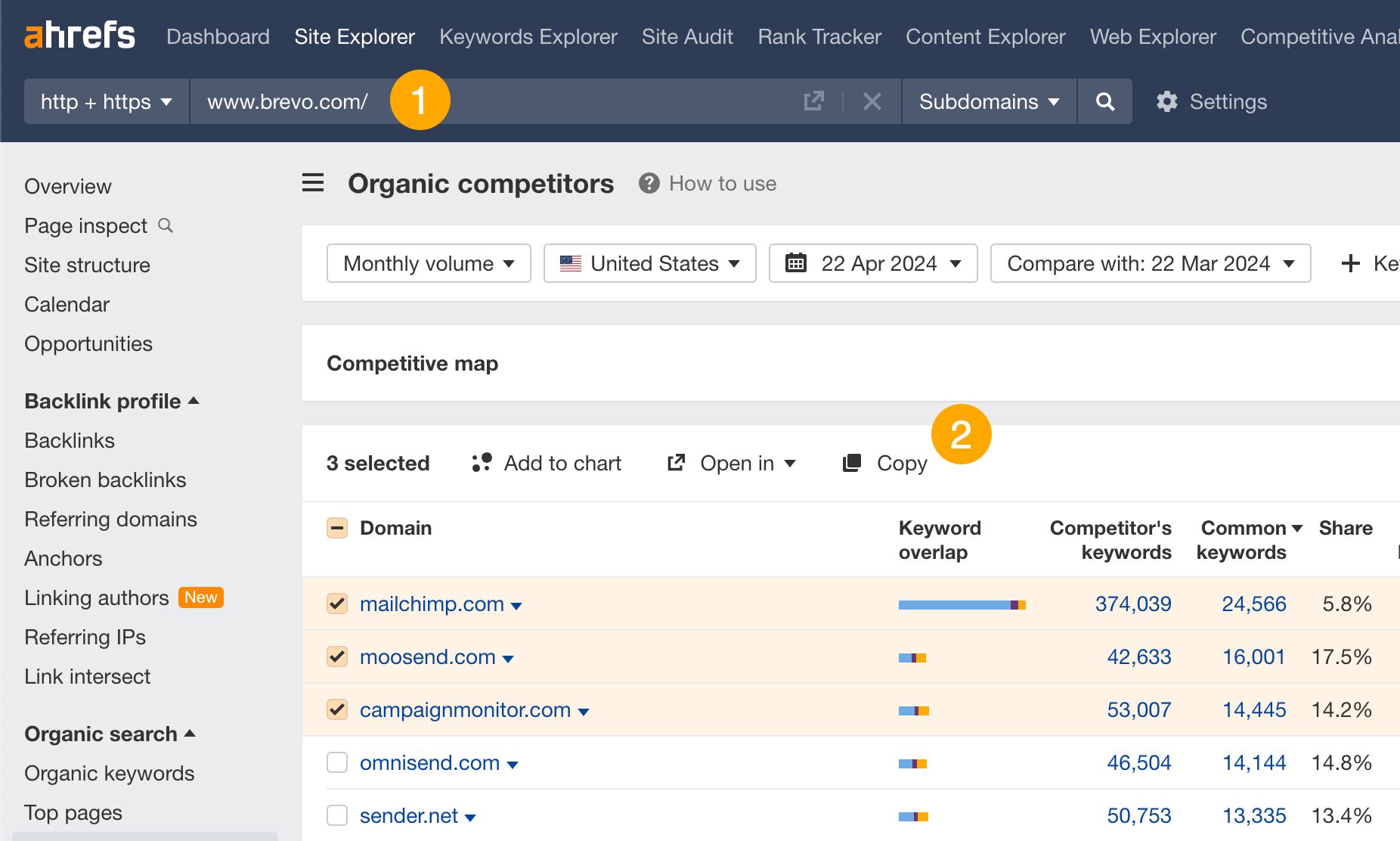Click mailchimp.com's keyword overlap bar
The width and height of the screenshot is (1400, 841).
click(x=960, y=604)
